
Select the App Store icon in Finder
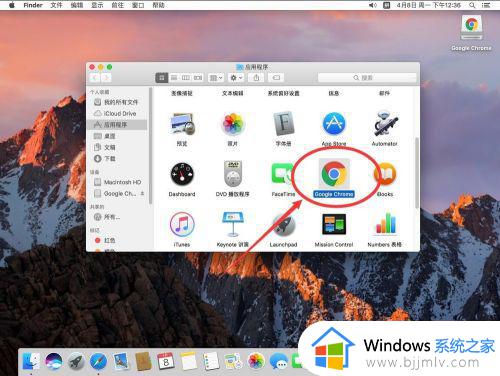(x=334, y=124)
